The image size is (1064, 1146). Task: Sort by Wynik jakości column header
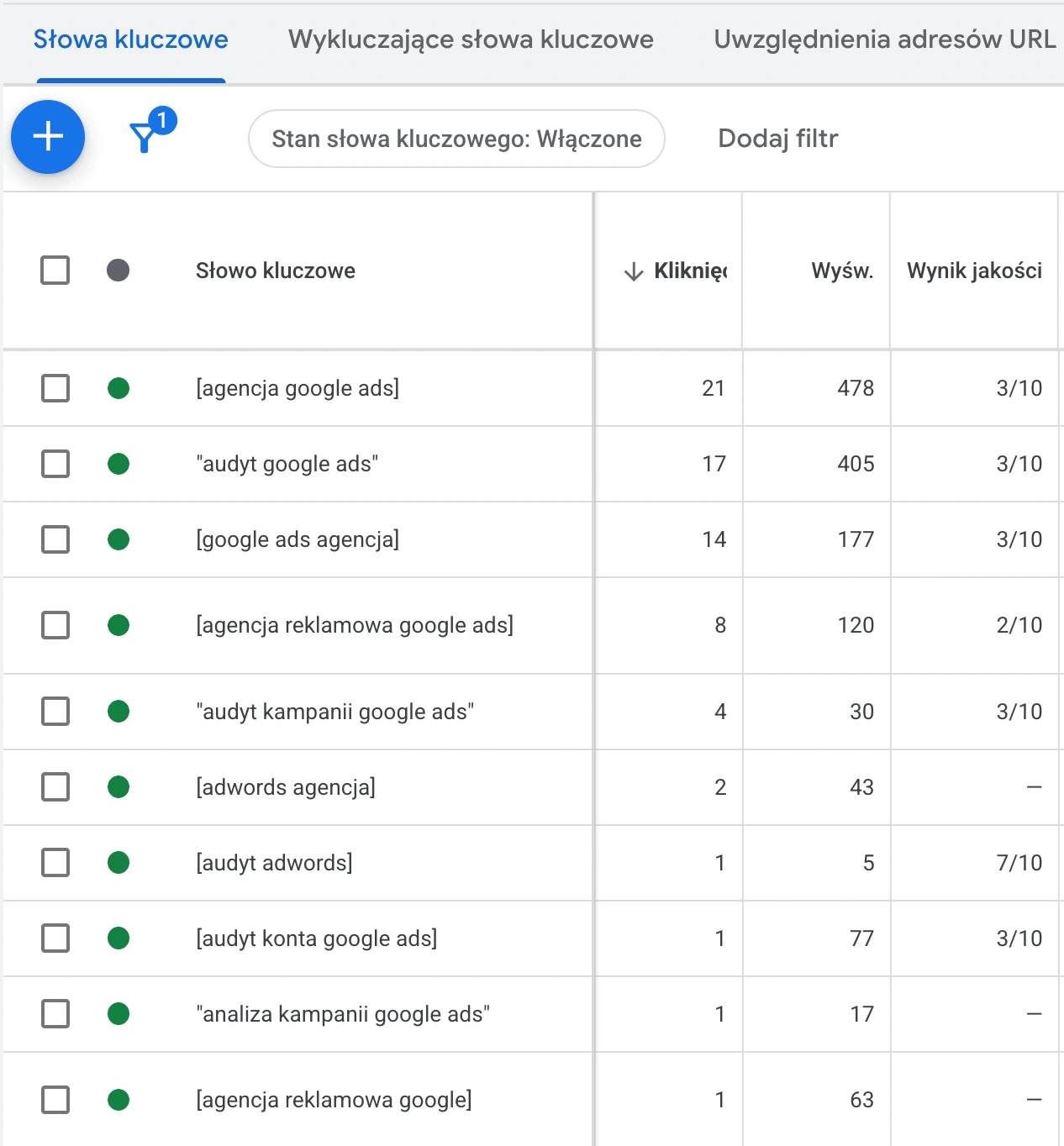coord(974,271)
